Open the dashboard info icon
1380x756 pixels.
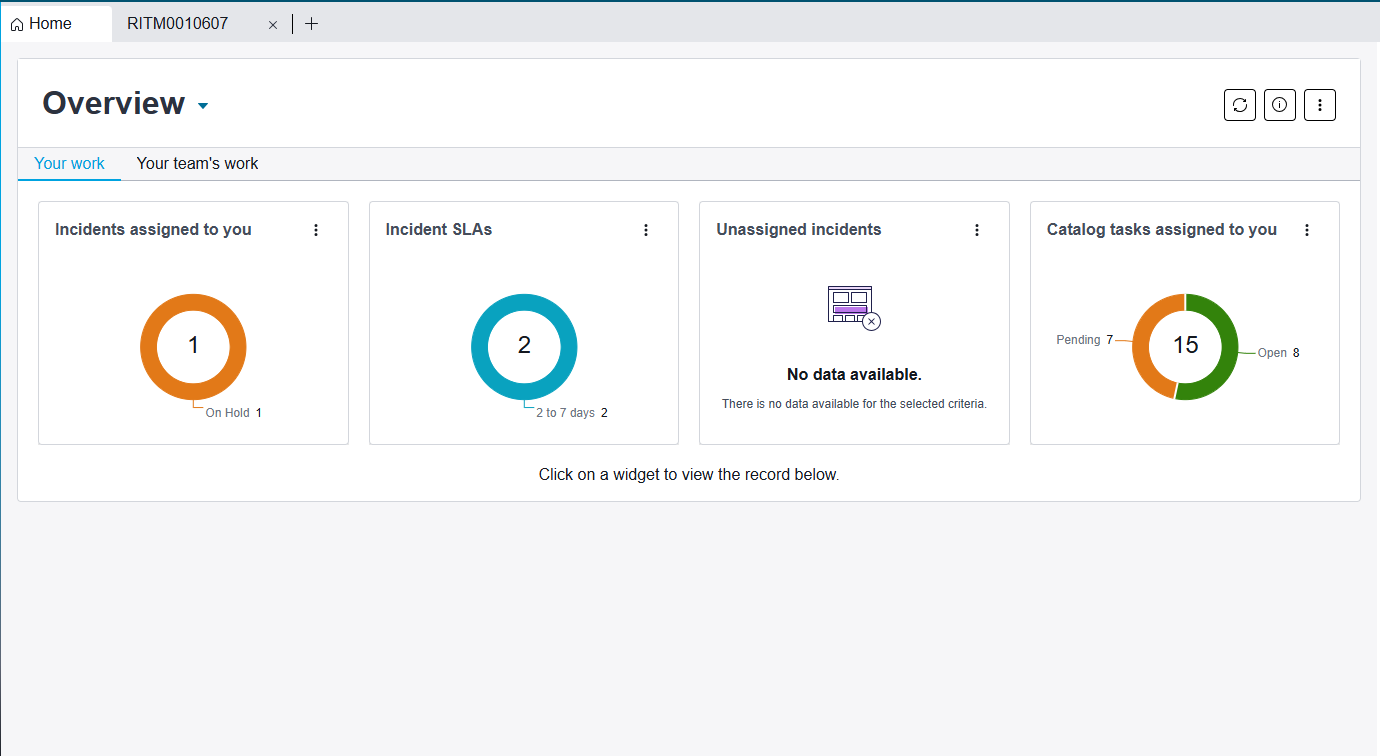click(x=1280, y=105)
